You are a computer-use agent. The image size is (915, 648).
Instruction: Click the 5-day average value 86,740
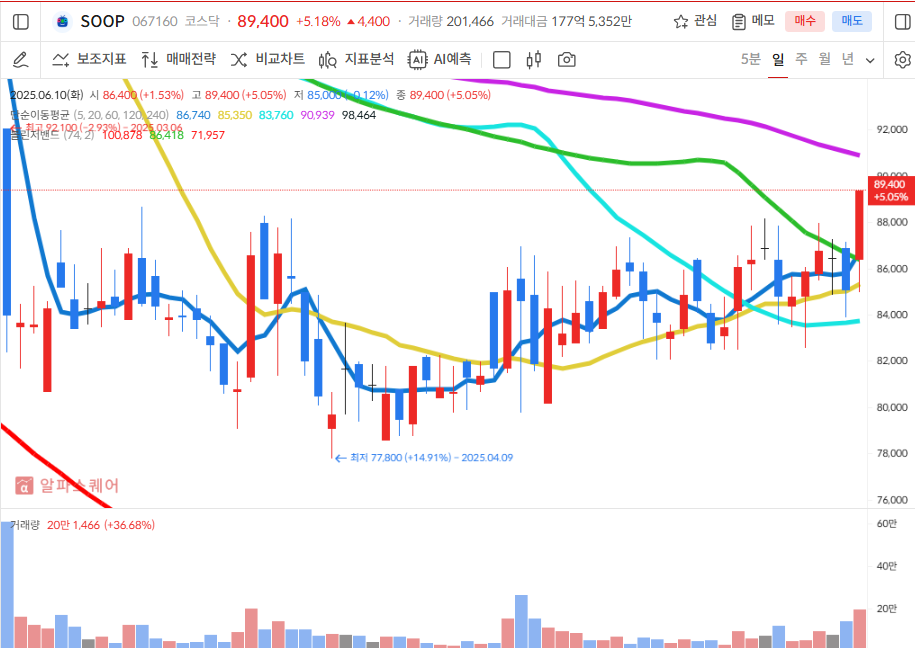(193, 115)
